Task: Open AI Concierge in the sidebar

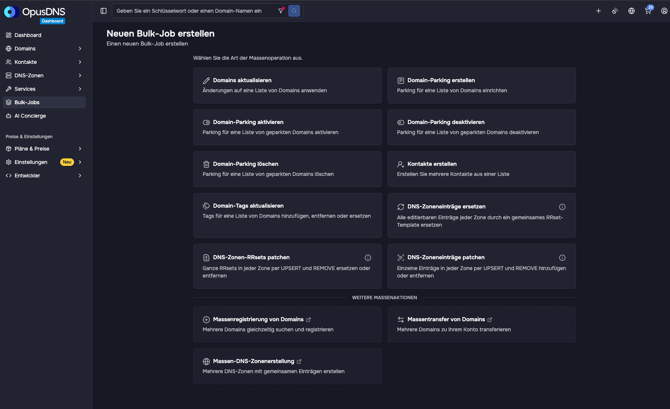Action: coord(44,116)
